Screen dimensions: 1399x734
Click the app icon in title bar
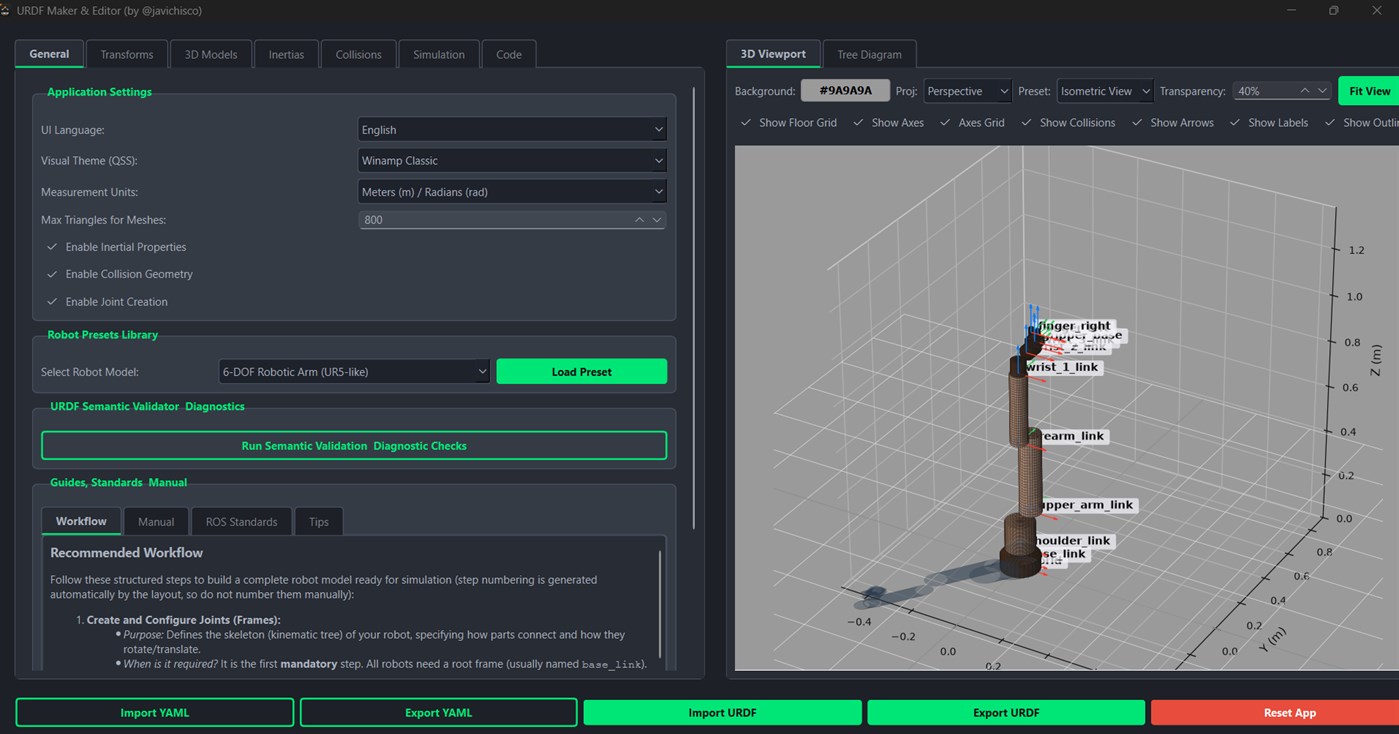6,10
